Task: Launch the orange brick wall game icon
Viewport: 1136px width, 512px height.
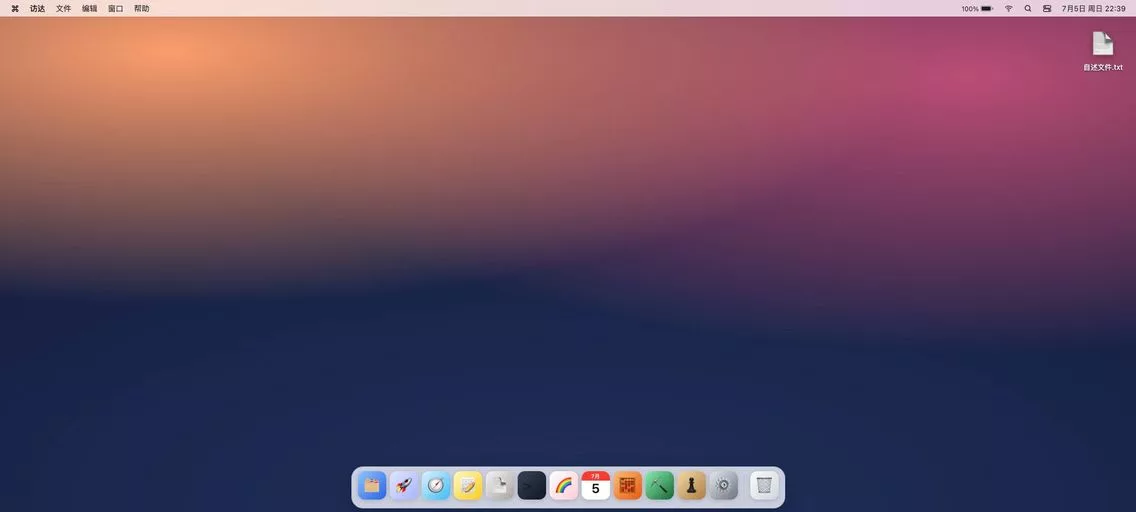Action: coord(627,485)
